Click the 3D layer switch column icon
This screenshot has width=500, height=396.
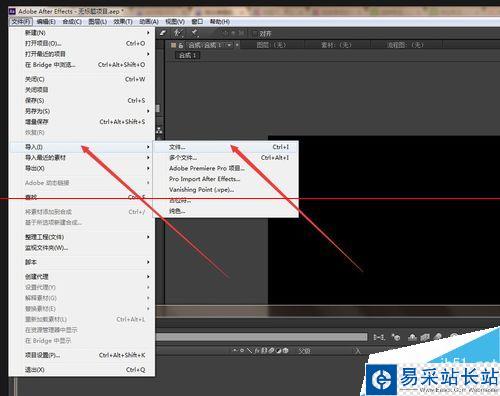point(286,351)
